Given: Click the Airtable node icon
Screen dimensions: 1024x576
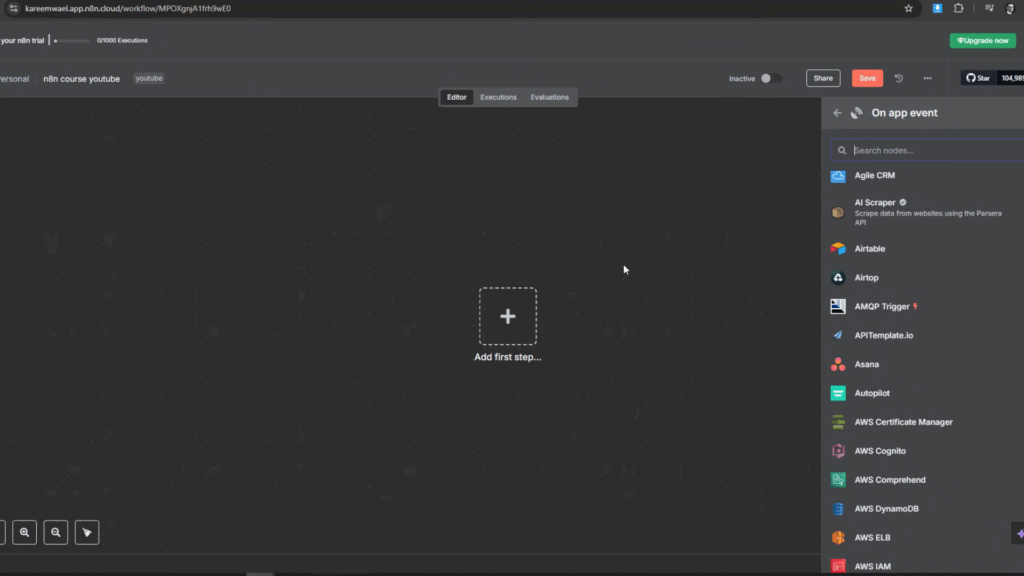Looking at the screenshot, I should [x=838, y=249].
